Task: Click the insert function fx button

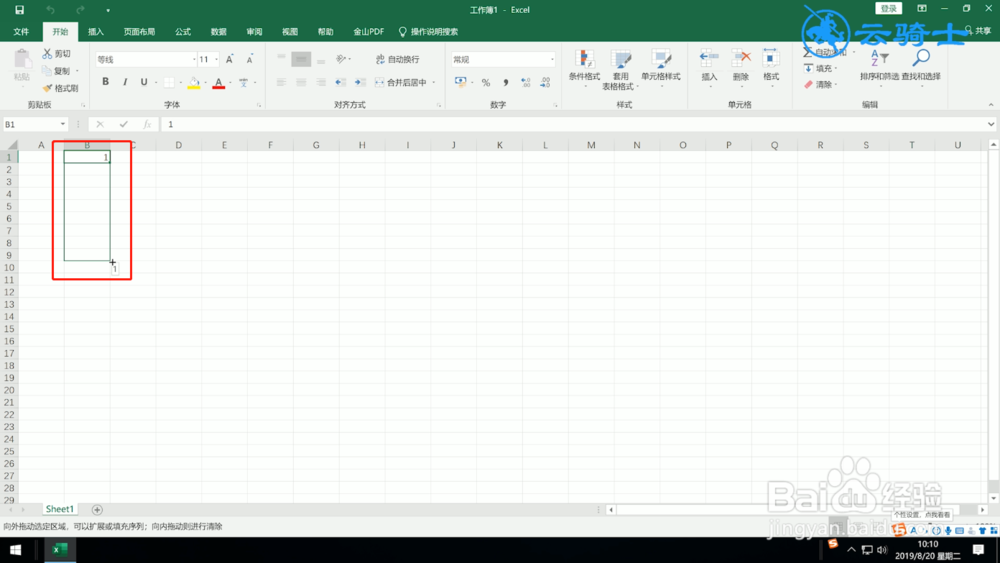Action: 147,124
